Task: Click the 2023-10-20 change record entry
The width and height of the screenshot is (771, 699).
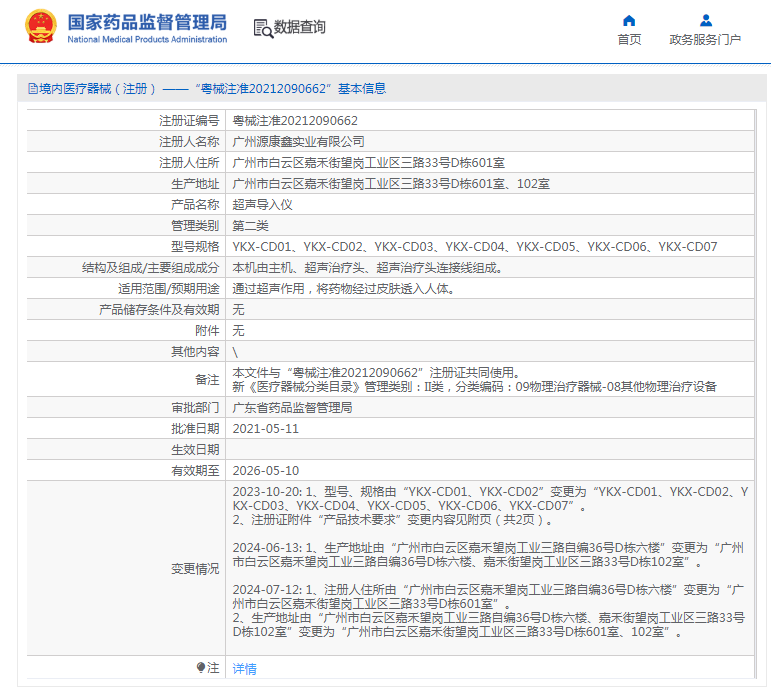Action: [490, 505]
